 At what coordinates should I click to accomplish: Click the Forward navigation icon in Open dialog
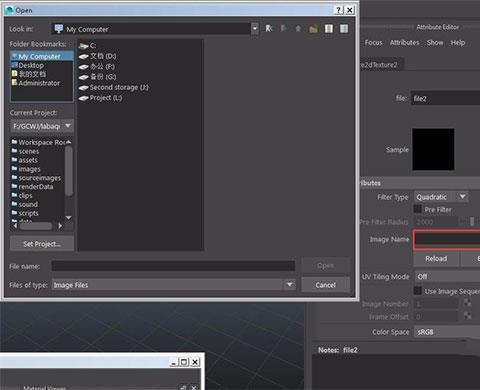(284, 29)
